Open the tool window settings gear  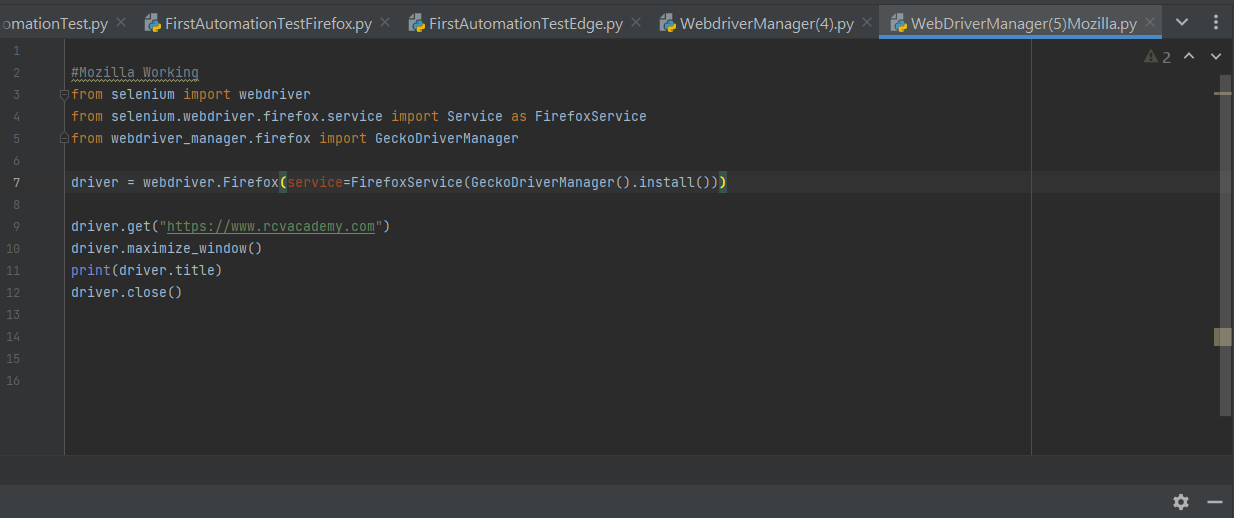pos(1181,502)
